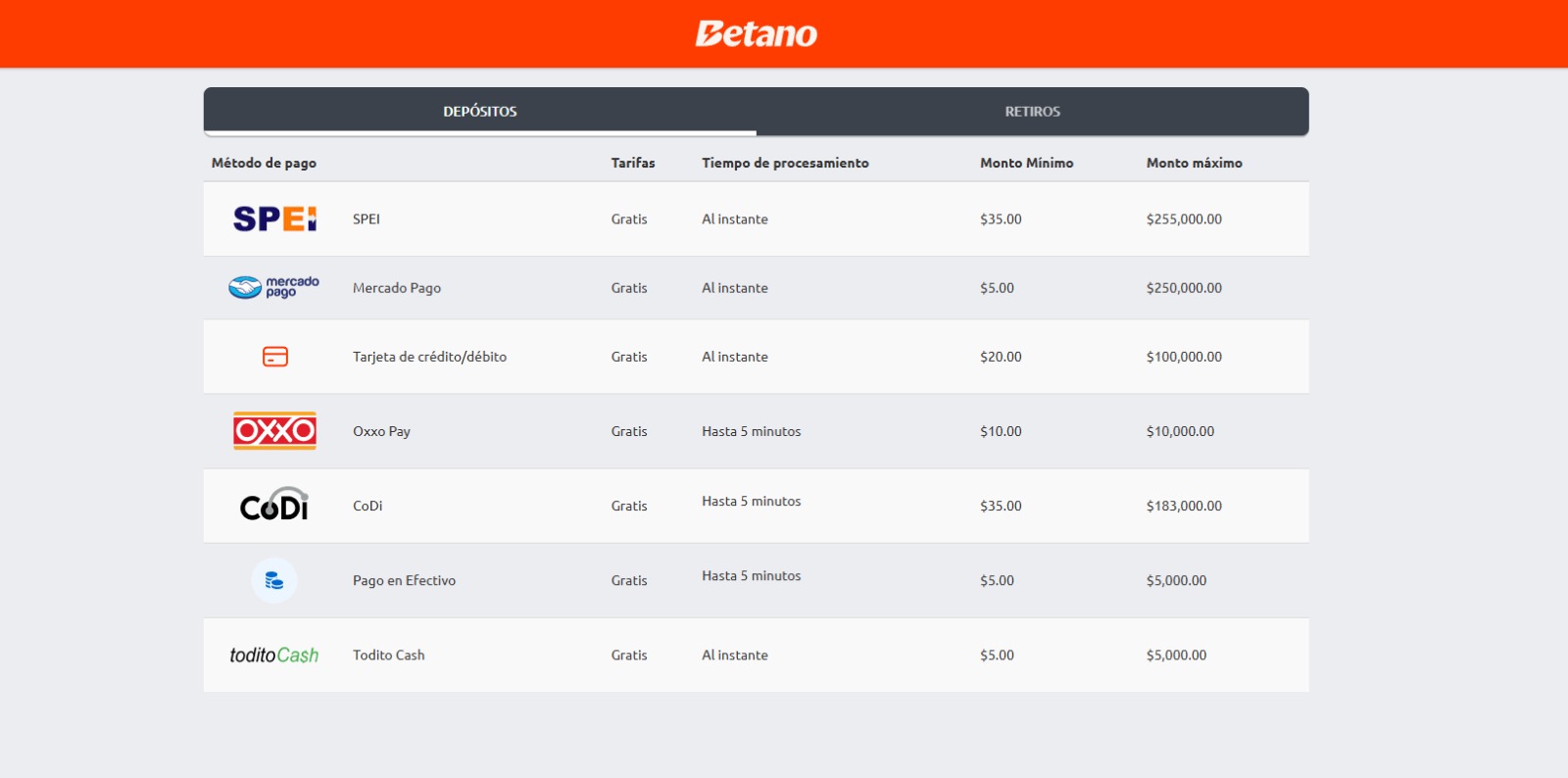Viewport: 1568px width, 778px height.
Task: Click the $255,000.00 maximum for SPEI
Action: click(1184, 219)
